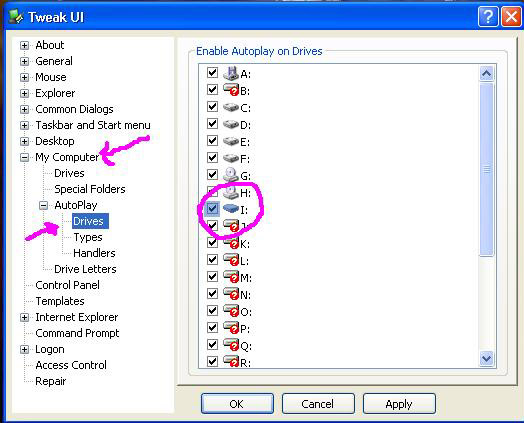The width and height of the screenshot is (524, 423).
Task: Select the Templates tree item
Action: (60, 301)
